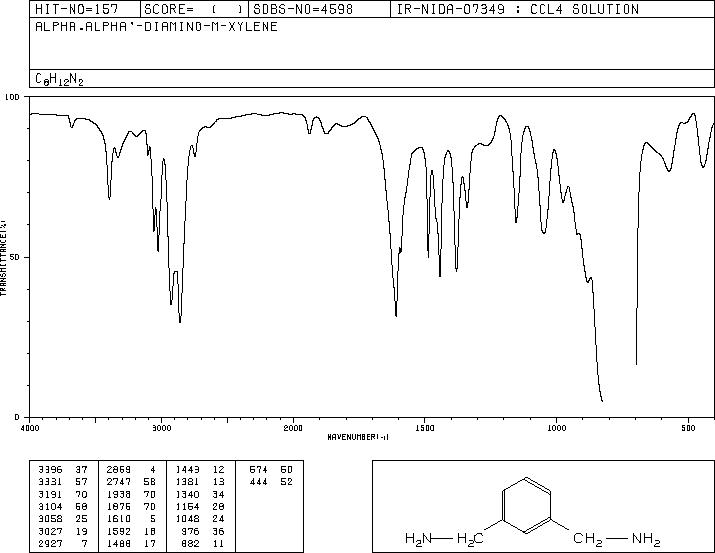Select peak value 674 in the table
The height and width of the screenshot is (553, 715).
point(259,470)
